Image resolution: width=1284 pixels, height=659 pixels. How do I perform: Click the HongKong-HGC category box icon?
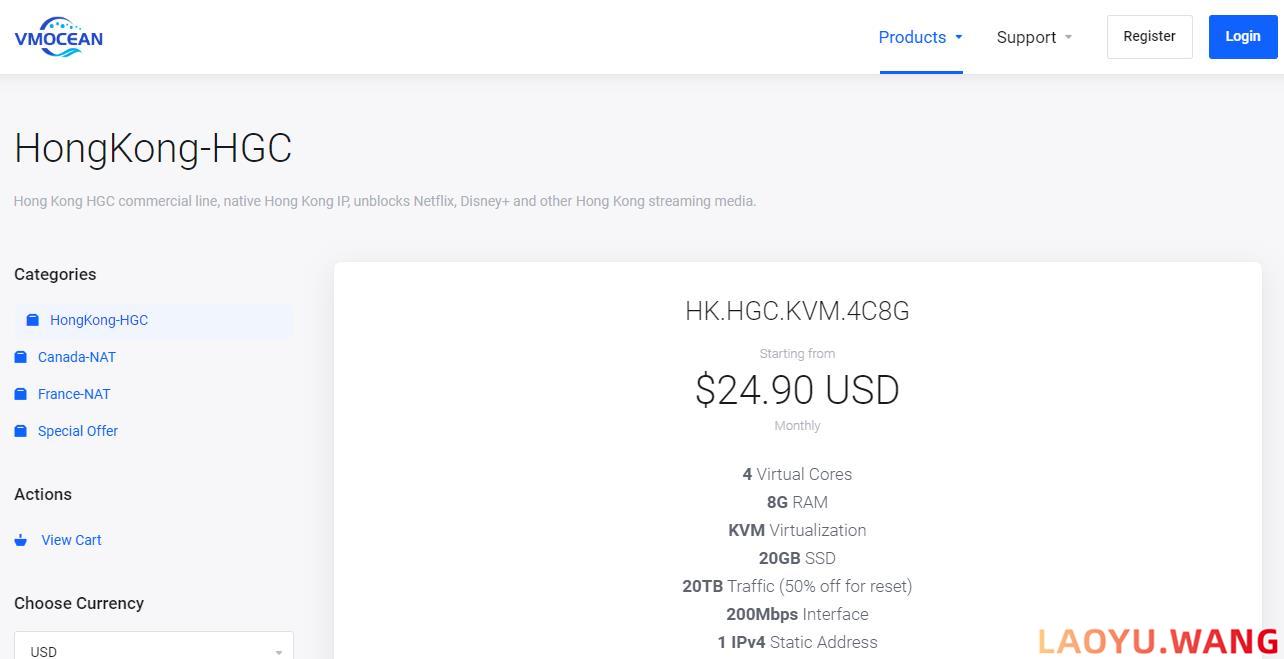33,320
